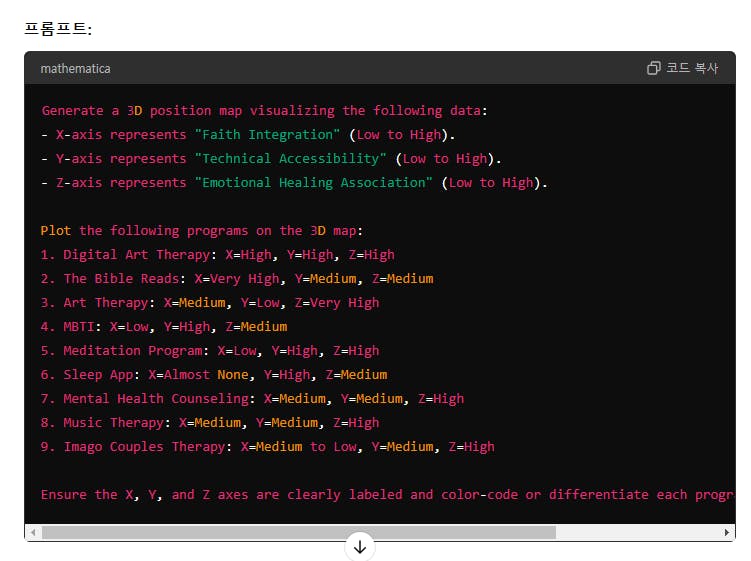
Task: Click the '1. Digital Art Therapy' line
Action: coord(217,254)
